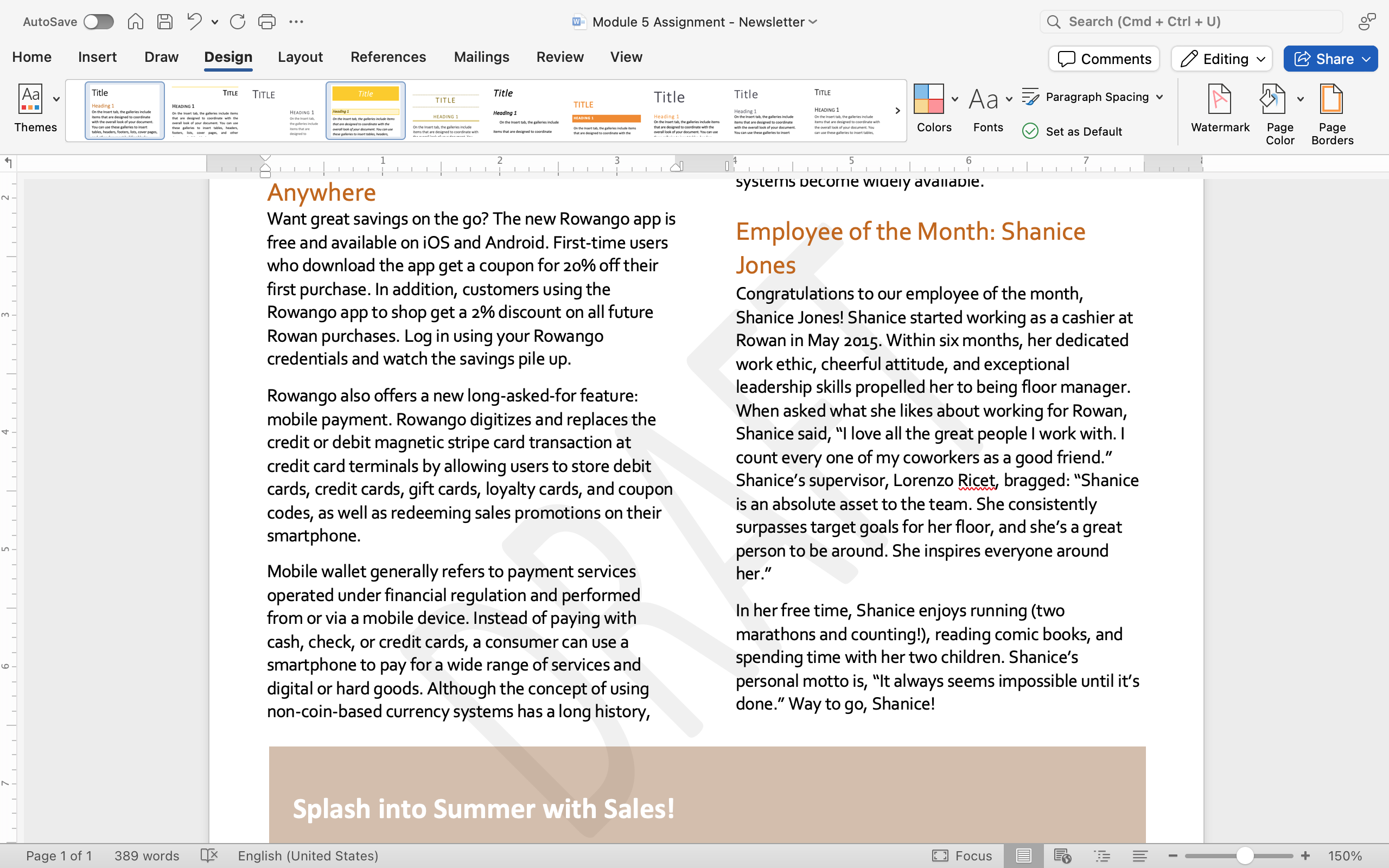
Task: Switch to the References tab
Action: 388,57
